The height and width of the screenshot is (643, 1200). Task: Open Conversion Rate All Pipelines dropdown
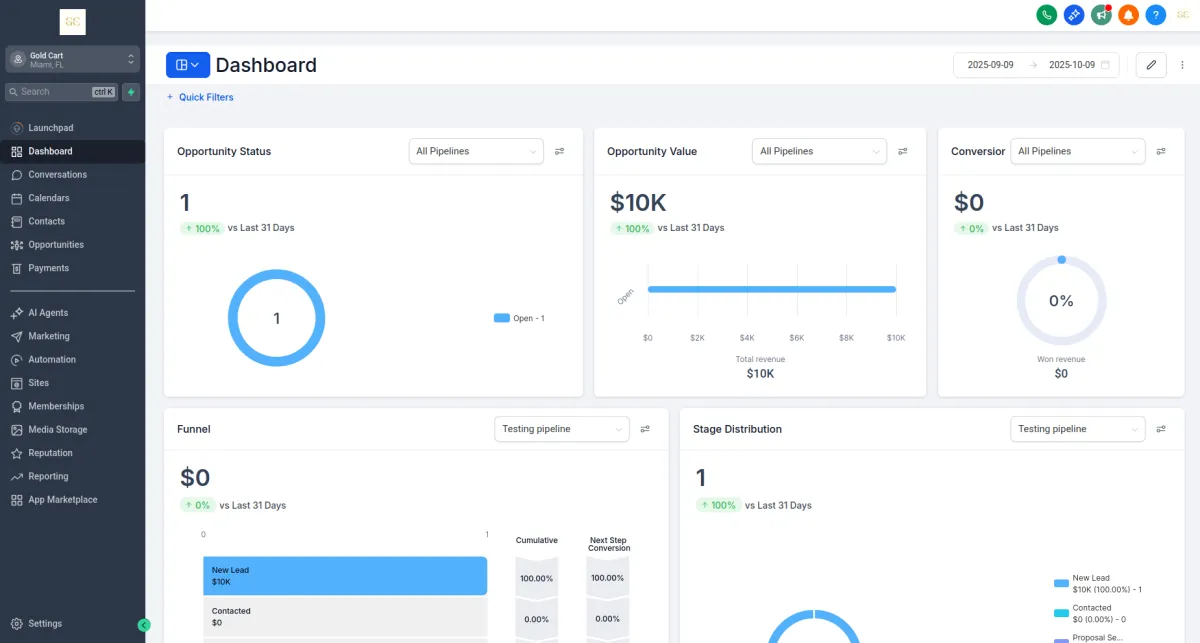pyautogui.click(x=1077, y=151)
